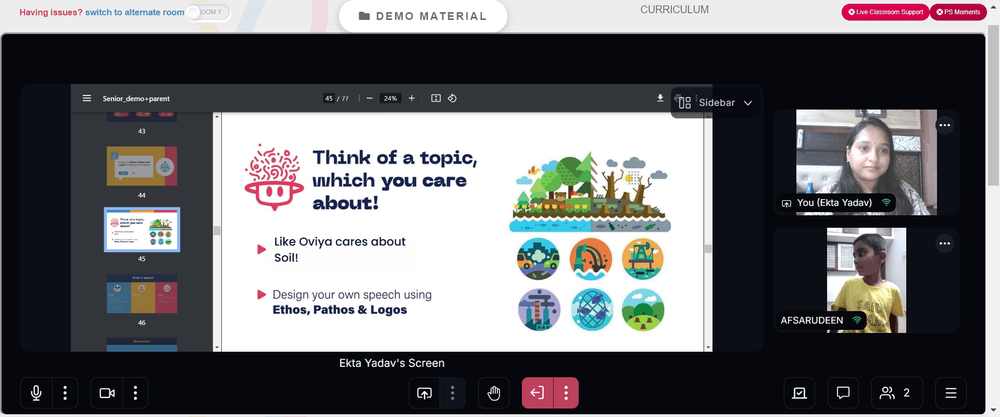Zoom in on the PDF with plus

(x=411, y=98)
